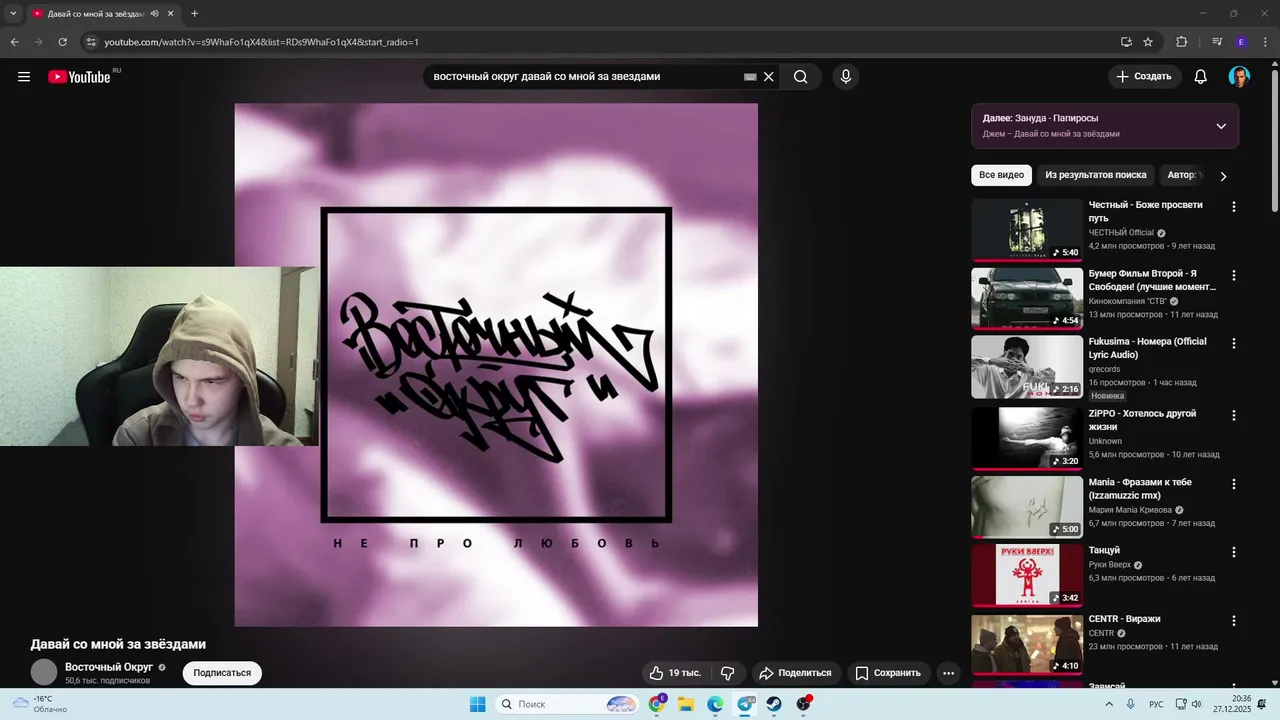Show hidden system tray icons
This screenshot has height=720, width=1280.
point(1108,704)
